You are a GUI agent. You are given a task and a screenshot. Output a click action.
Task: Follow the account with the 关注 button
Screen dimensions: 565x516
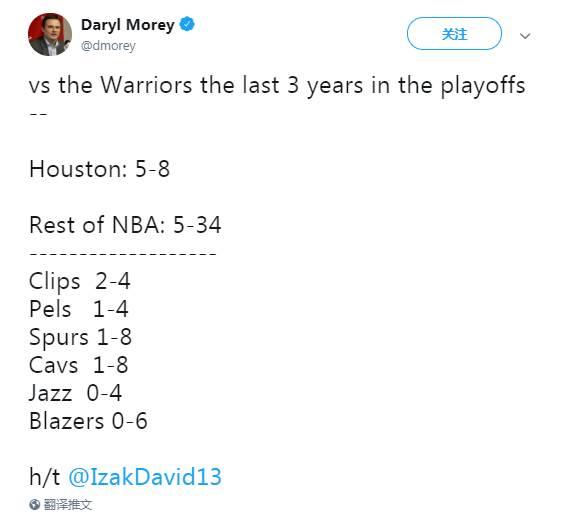click(454, 34)
